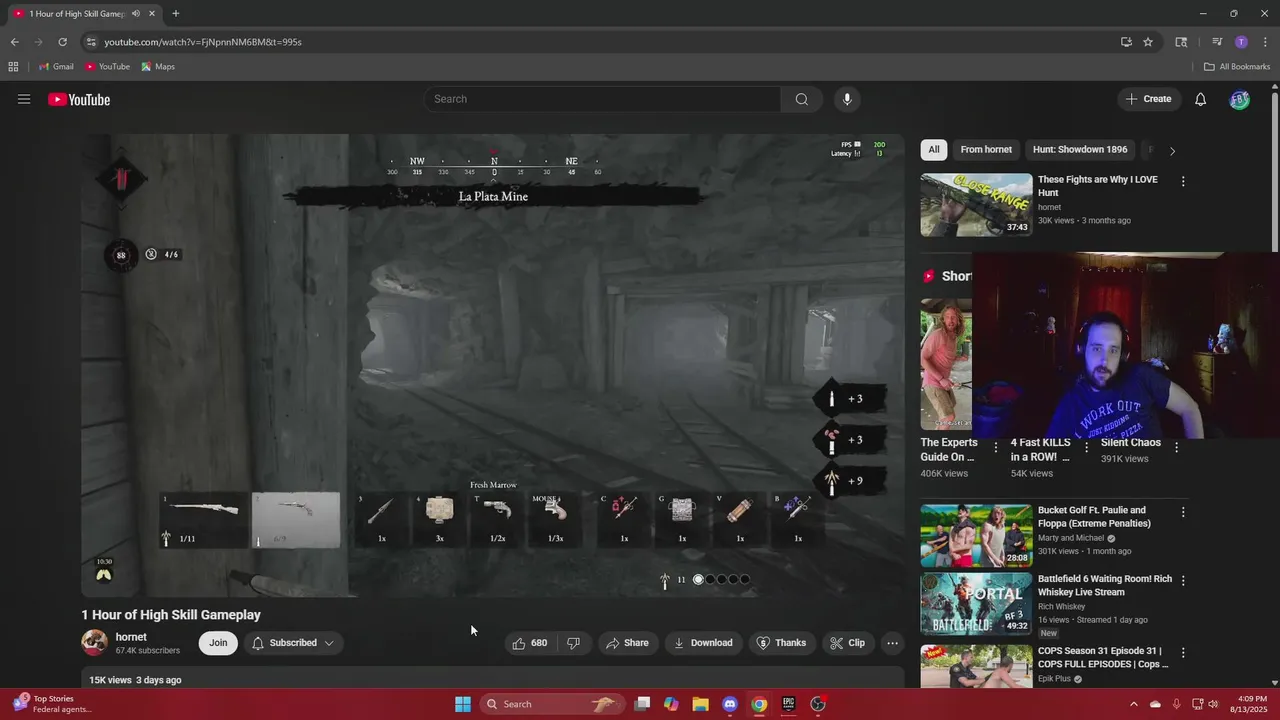Select the 'All' filter chip
Viewport: 1280px width, 720px height.
(934, 150)
